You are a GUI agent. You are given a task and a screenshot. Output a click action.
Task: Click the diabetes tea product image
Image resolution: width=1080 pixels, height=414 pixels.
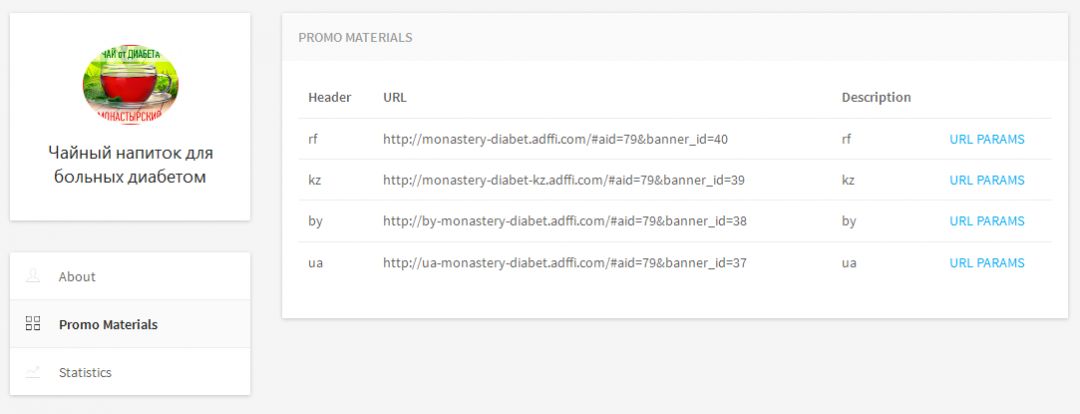click(x=130, y=84)
